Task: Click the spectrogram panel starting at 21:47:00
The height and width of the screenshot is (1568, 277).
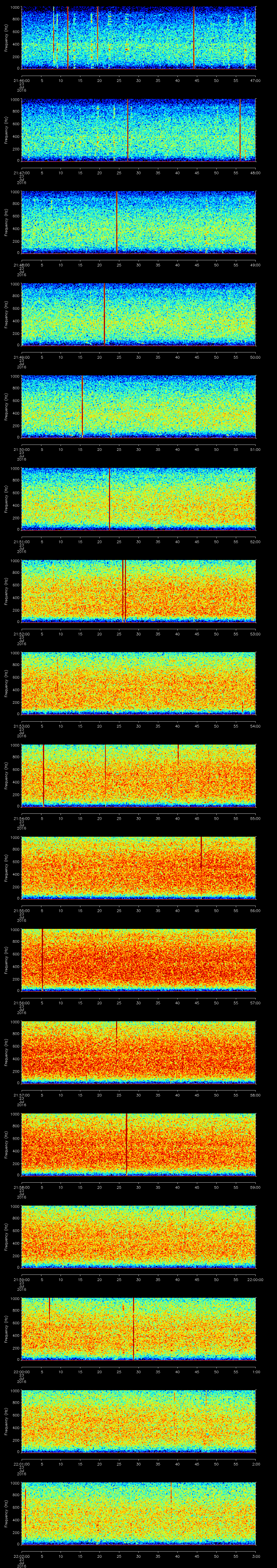Action: [x=139, y=131]
